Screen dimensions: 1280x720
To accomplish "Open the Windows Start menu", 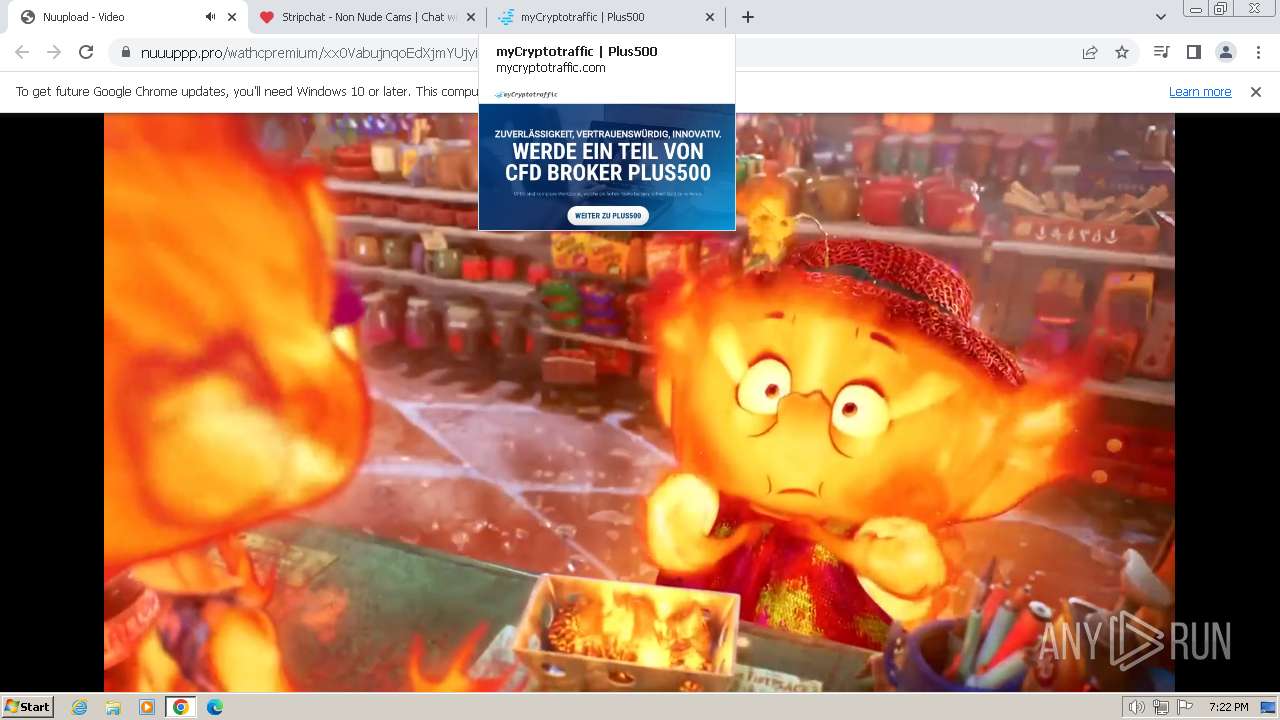I will [x=27, y=707].
